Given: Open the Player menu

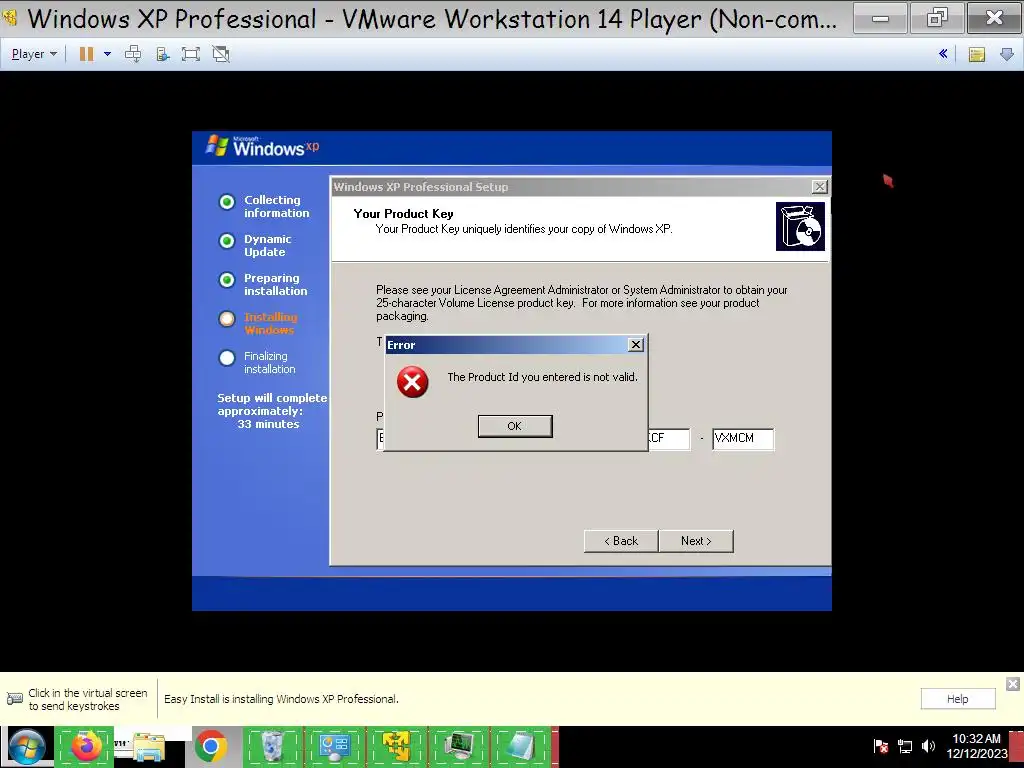Looking at the screenshot, I should click(34, 54).
